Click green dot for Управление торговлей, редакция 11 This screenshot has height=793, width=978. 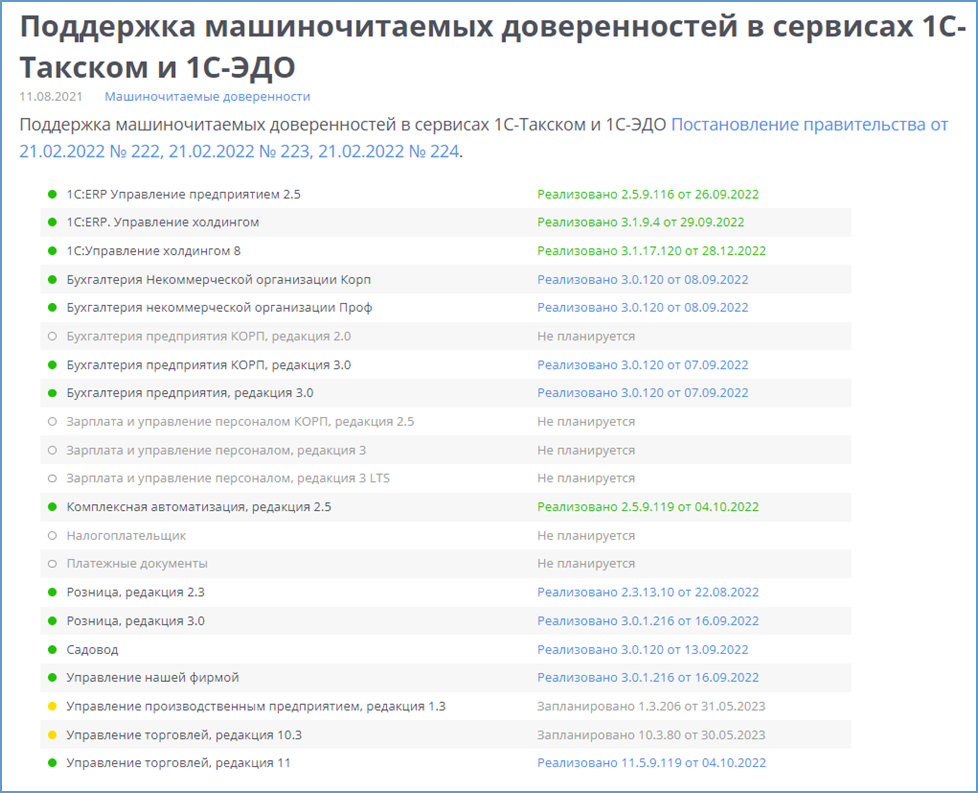point(52,763)
